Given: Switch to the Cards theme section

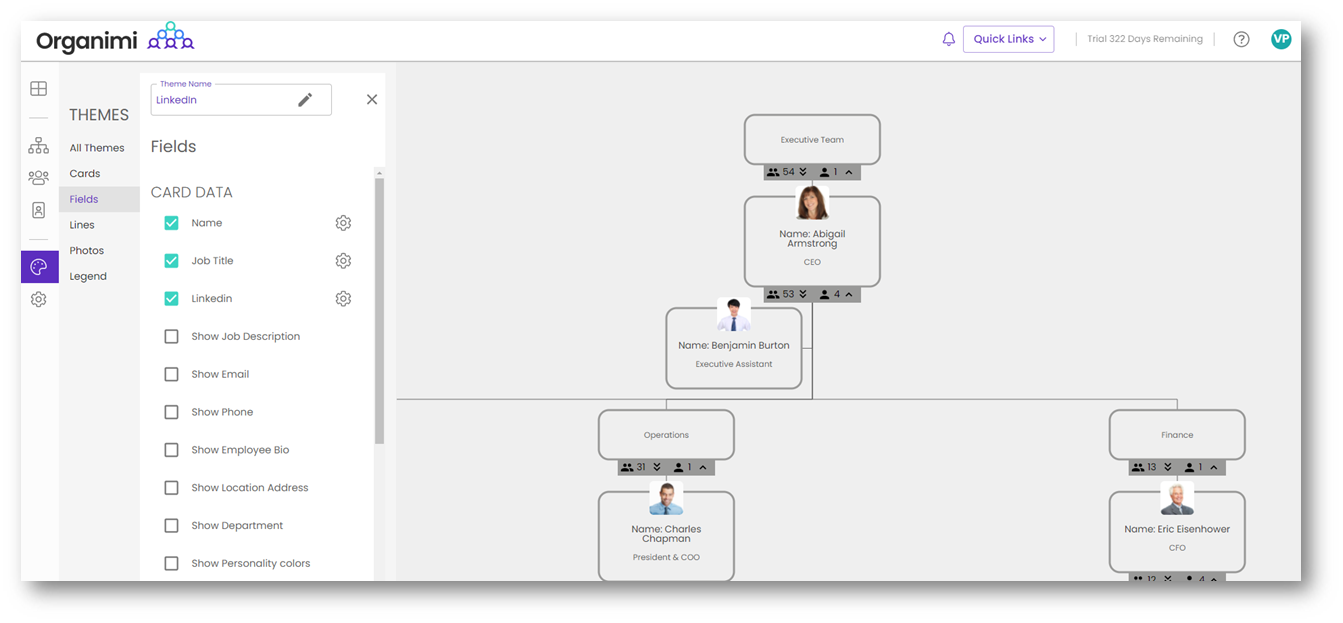Looking at the screenshot, I should (85, 174).
